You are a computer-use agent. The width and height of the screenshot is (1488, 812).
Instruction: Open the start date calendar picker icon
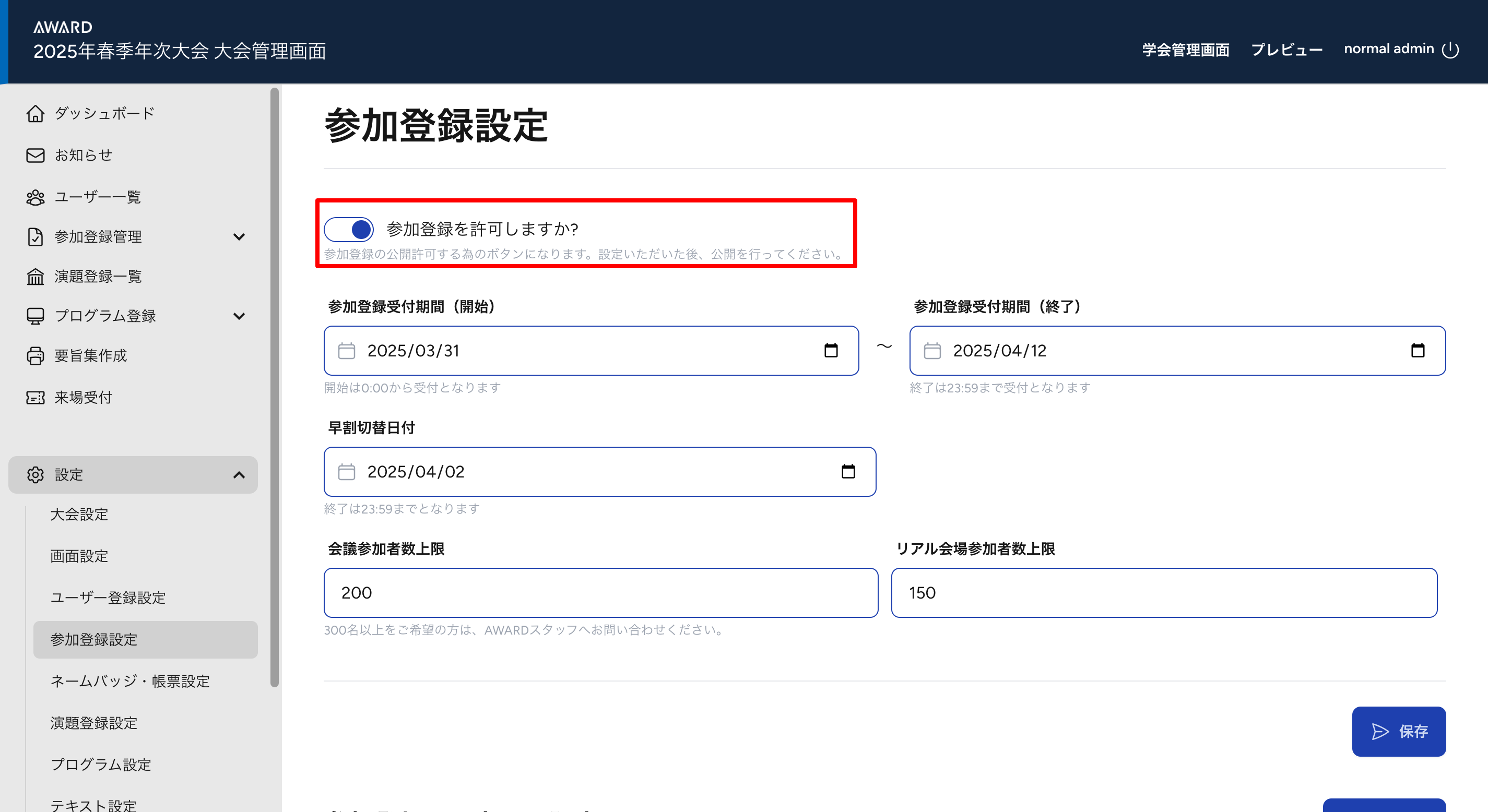[831, 351]
